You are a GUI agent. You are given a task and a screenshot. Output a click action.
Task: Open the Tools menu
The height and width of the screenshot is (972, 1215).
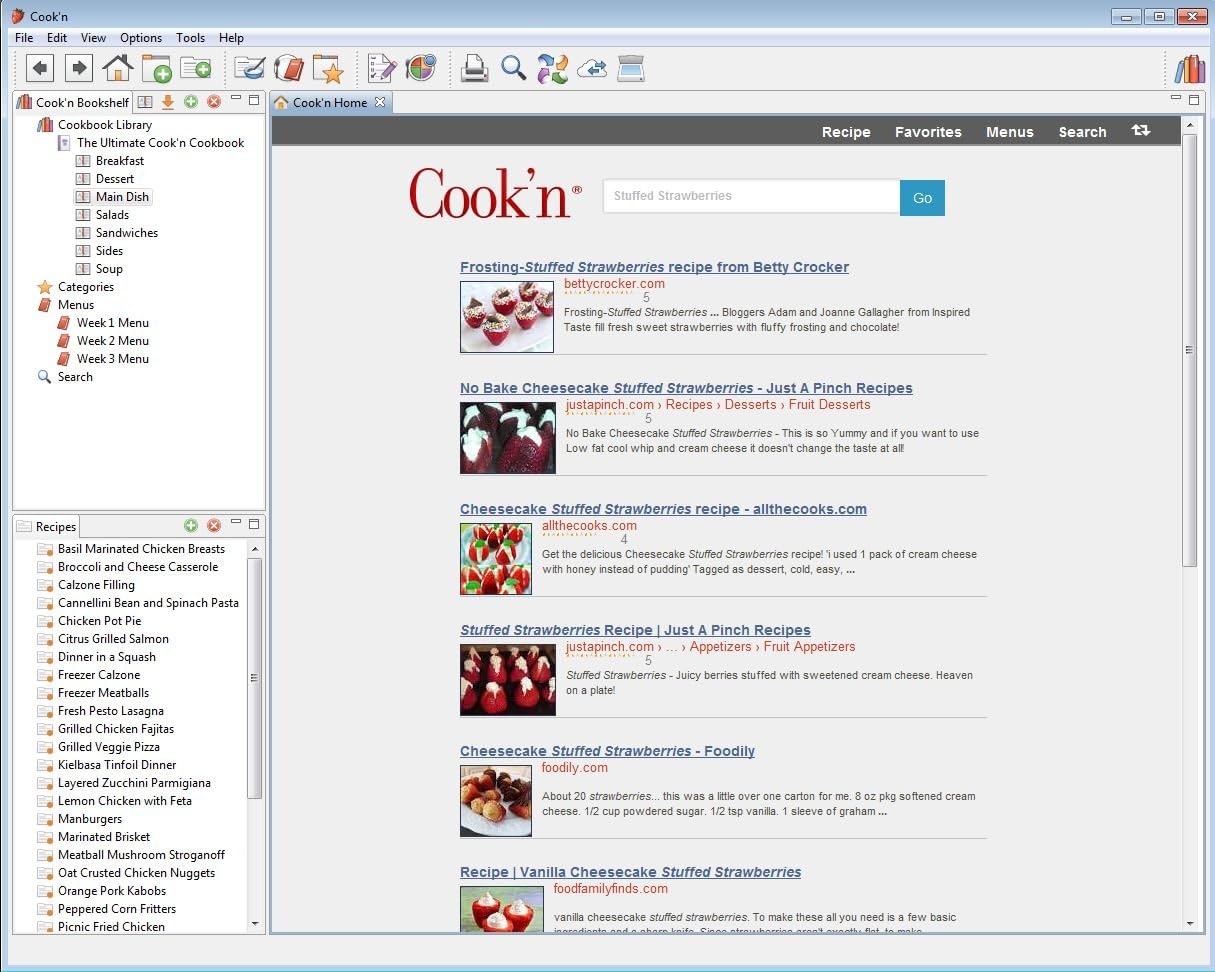190,38
